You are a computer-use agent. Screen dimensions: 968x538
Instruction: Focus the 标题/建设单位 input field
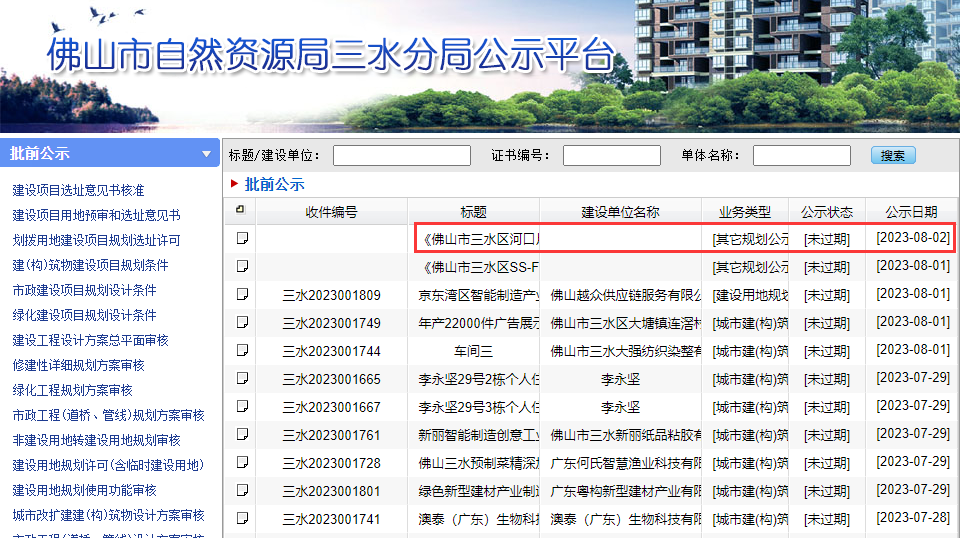click(x=402, y=156)
